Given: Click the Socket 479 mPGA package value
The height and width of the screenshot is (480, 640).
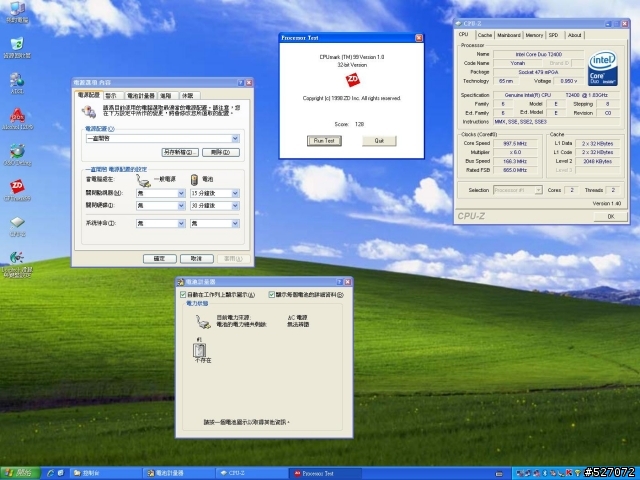Looking at the screenshot, I should tap(538, 72).
